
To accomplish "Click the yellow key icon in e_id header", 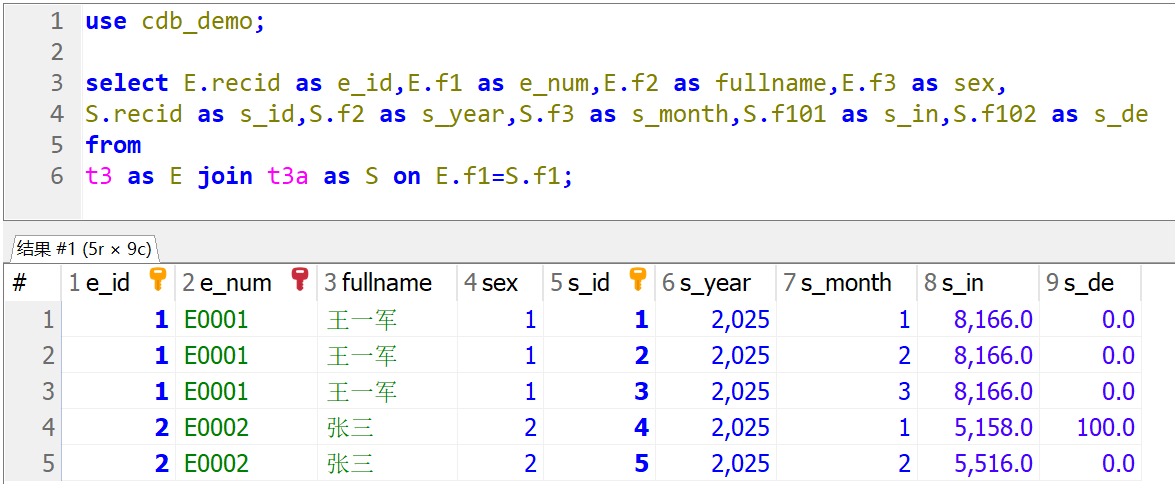I will pos(157,281).
